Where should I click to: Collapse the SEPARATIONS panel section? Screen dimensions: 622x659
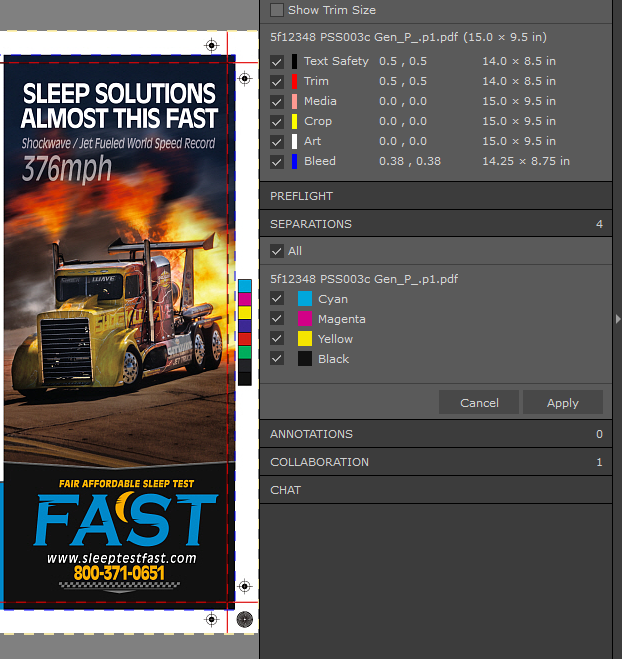[436, 224]
